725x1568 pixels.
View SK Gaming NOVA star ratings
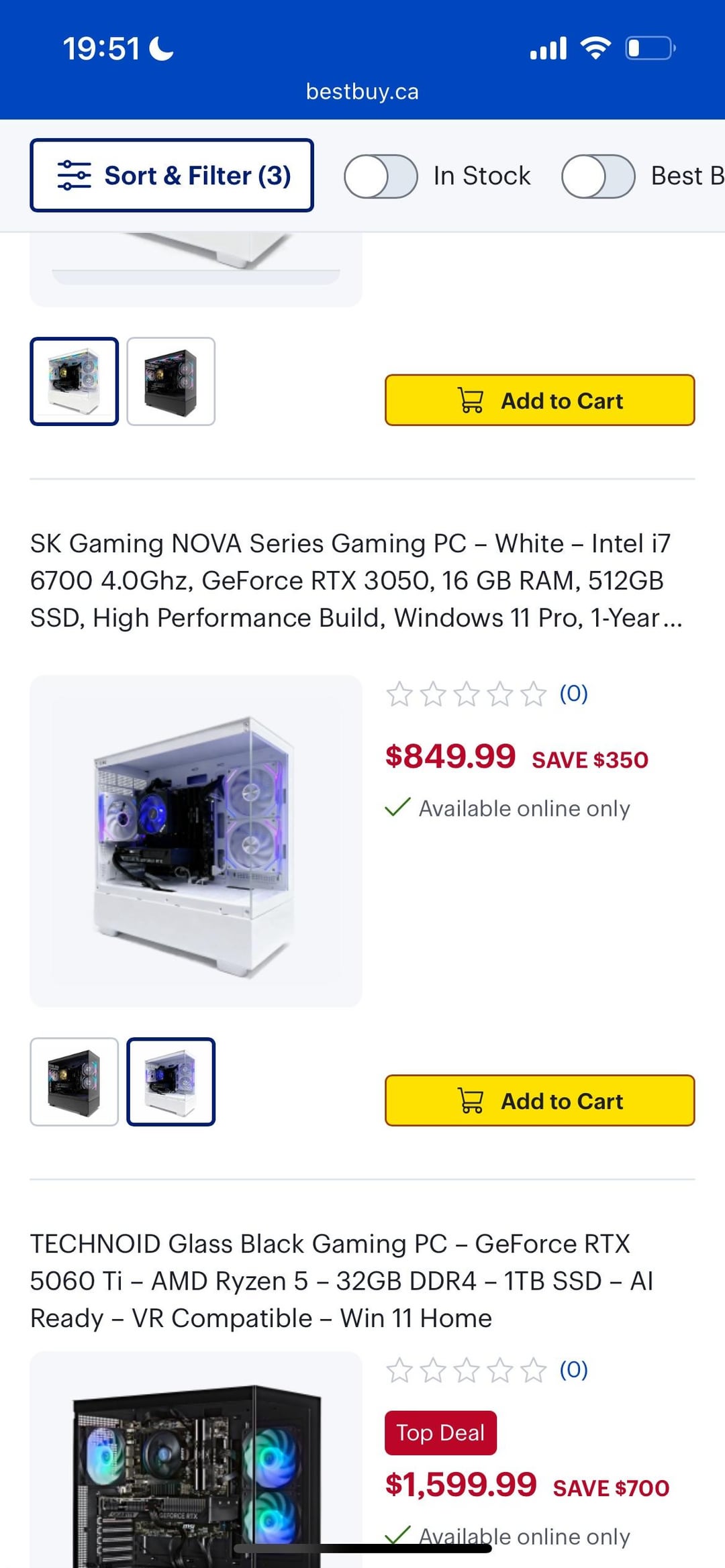pos(467,694)
